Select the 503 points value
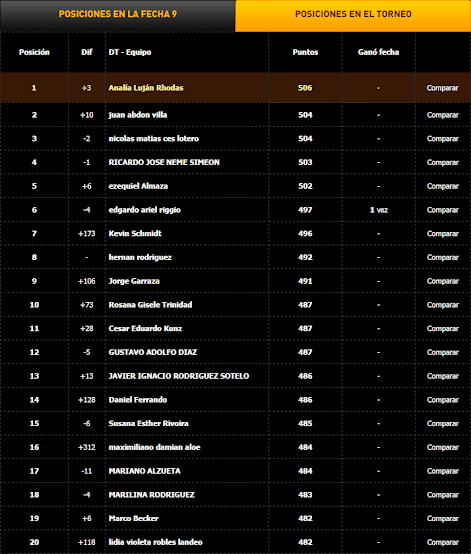 point(305,162)
